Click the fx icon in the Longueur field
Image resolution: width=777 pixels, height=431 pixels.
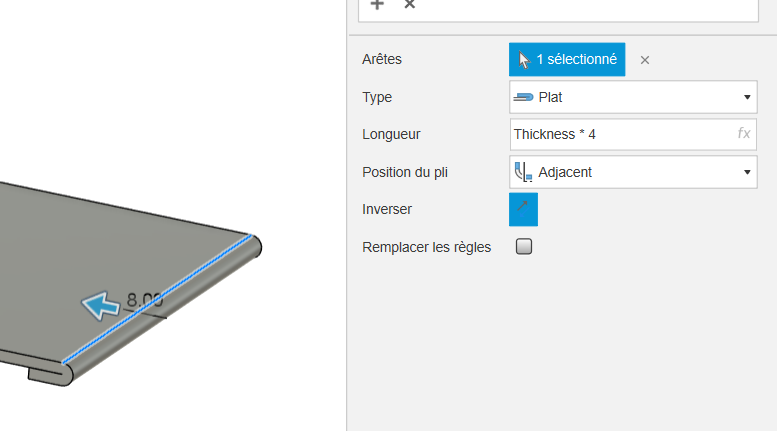743,133
